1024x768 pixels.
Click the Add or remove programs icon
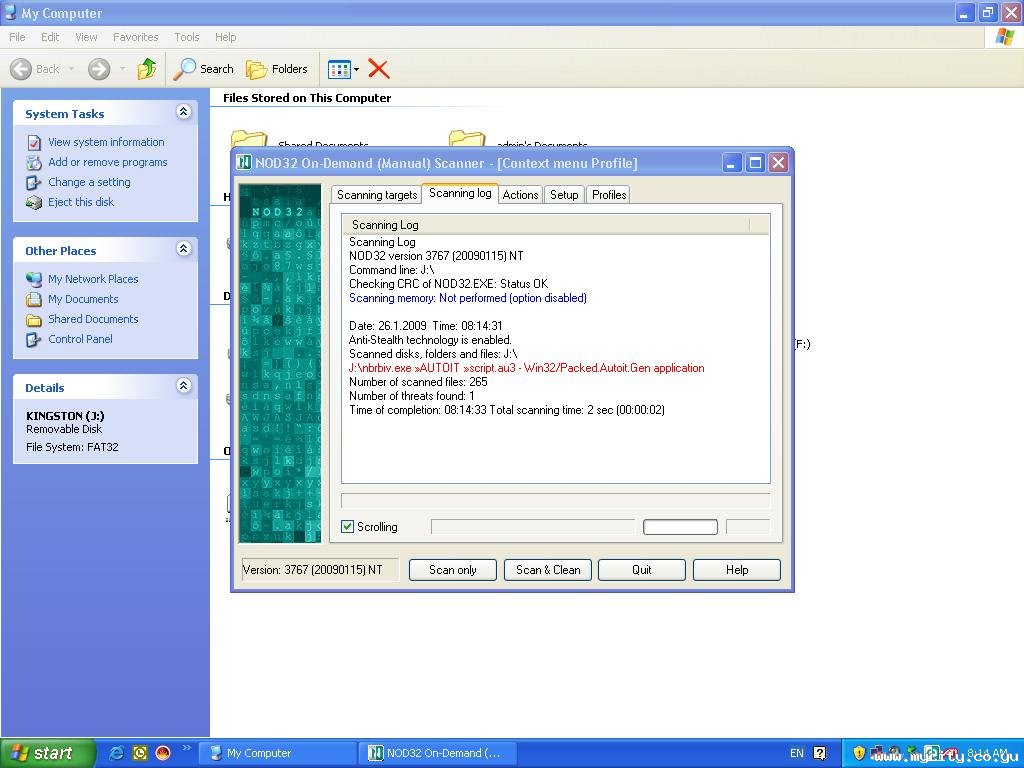click(34, 163)
